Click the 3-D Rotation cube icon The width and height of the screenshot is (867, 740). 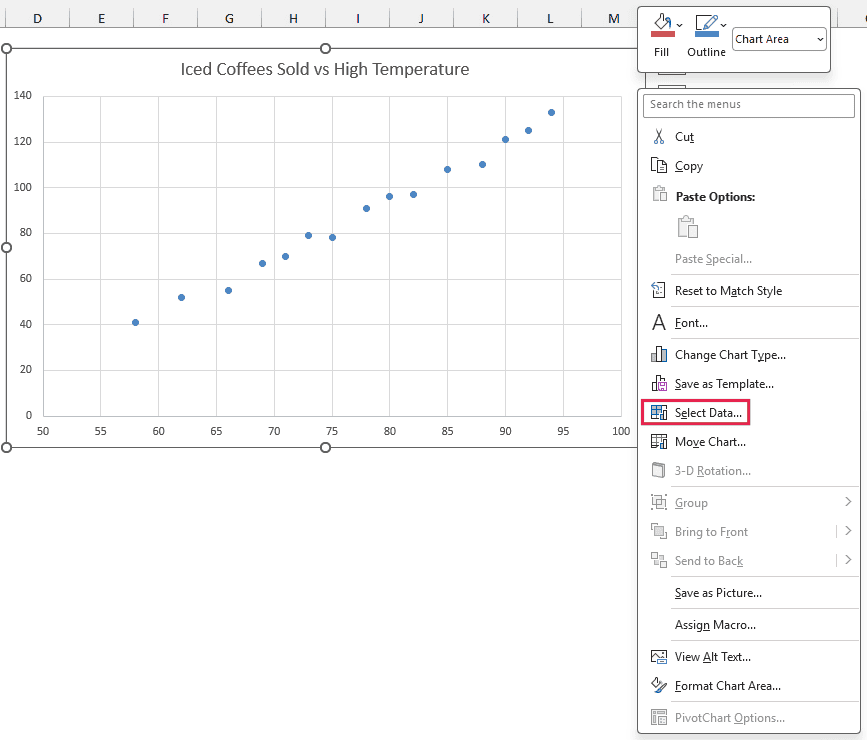(x=658, y=470)
